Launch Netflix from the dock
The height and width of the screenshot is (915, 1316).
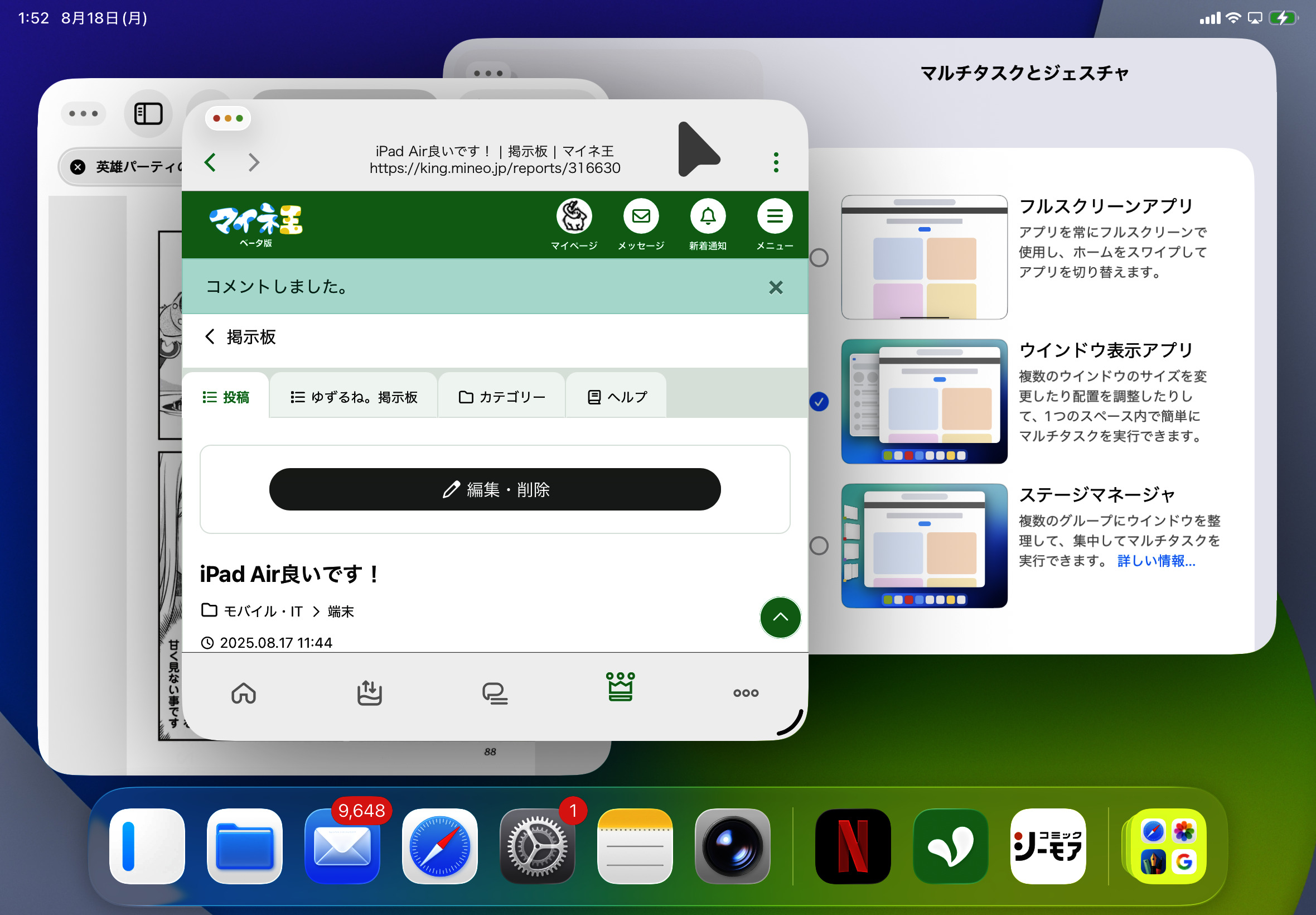click(x=853, y=846)
